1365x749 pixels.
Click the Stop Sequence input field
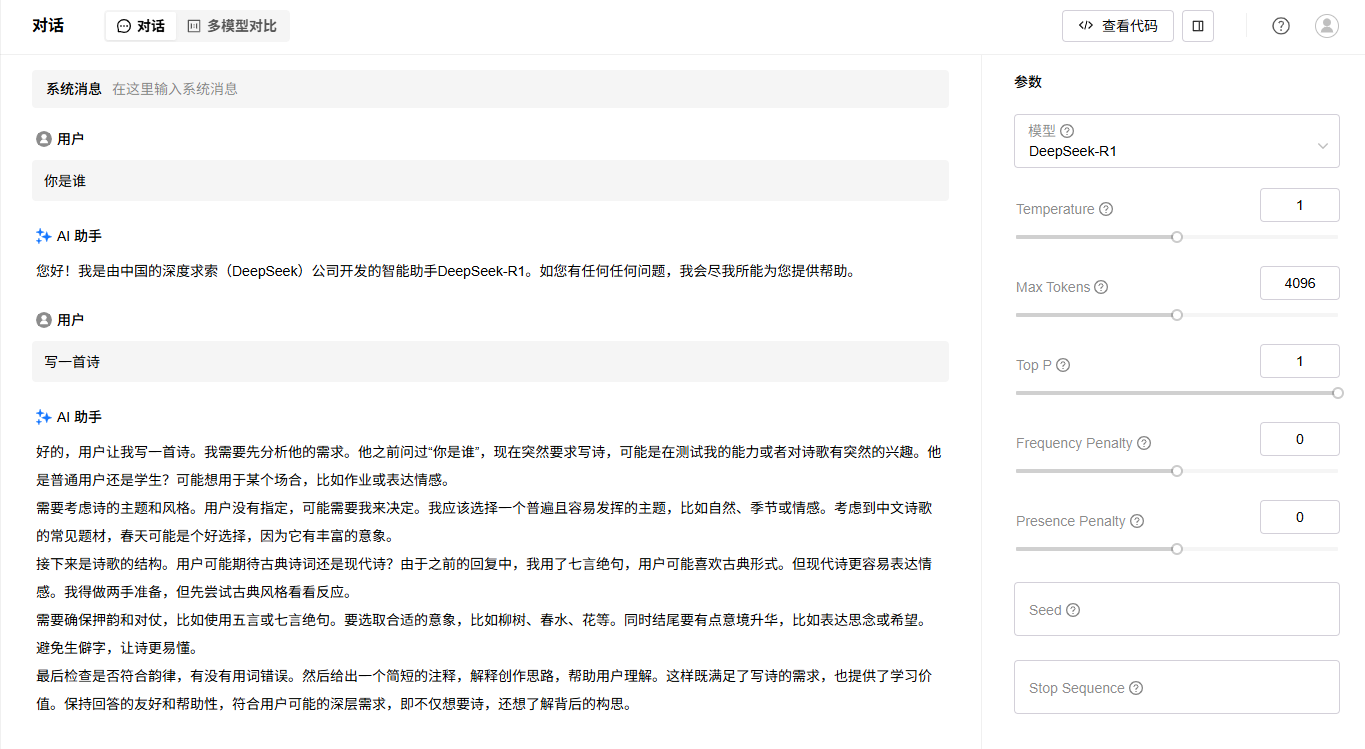point(1176,687)
